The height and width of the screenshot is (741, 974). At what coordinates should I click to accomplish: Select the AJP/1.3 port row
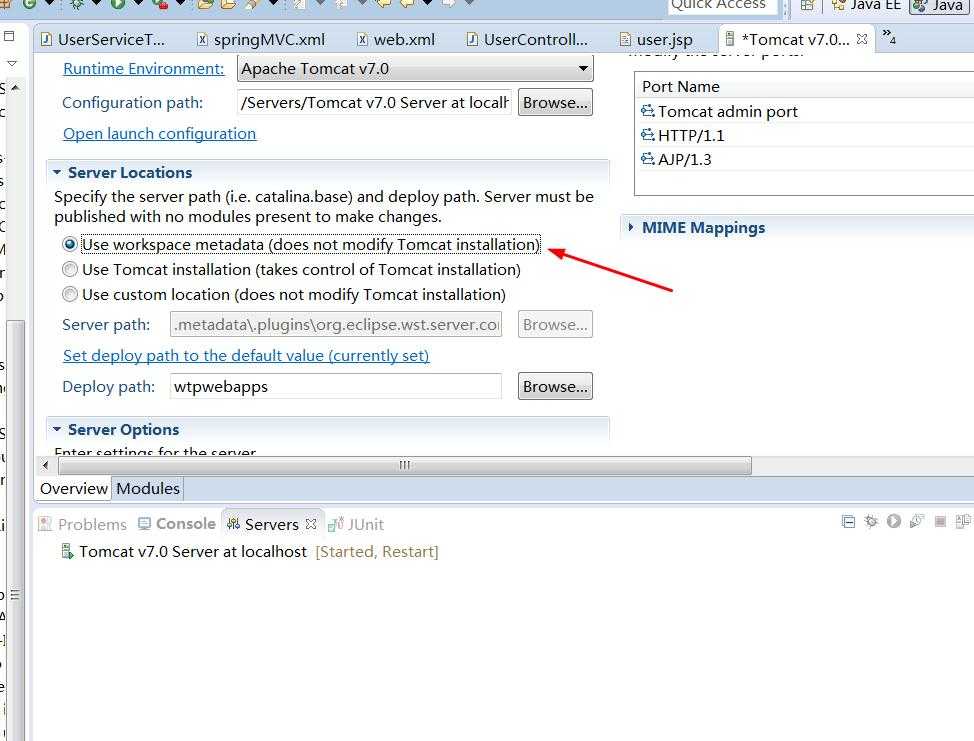coord(804,160)
